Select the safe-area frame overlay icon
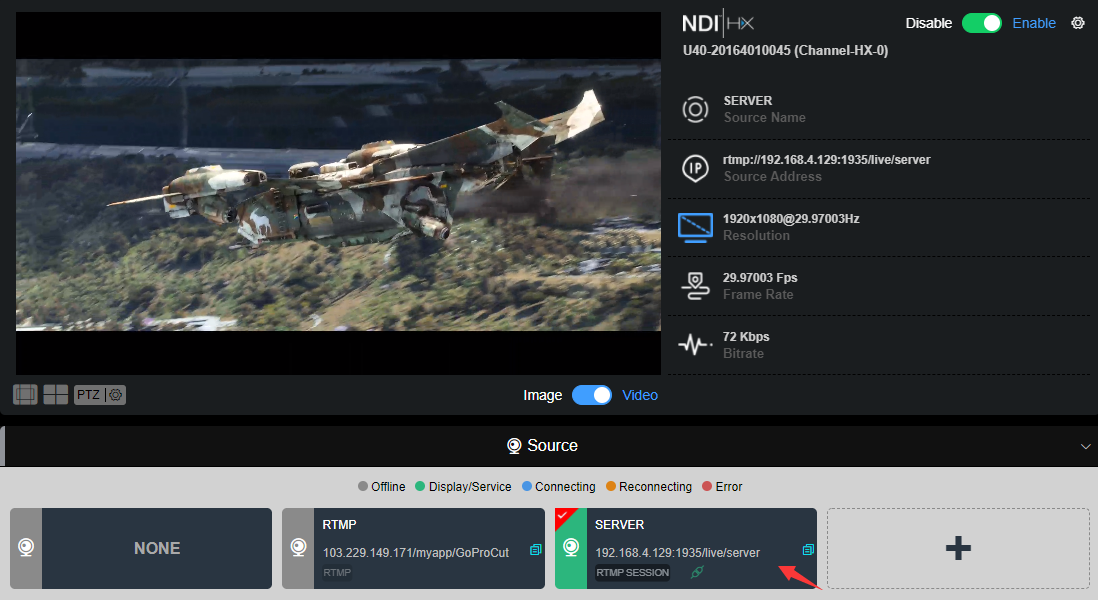Screen dimensions: 1098x600 pos(25,395)
